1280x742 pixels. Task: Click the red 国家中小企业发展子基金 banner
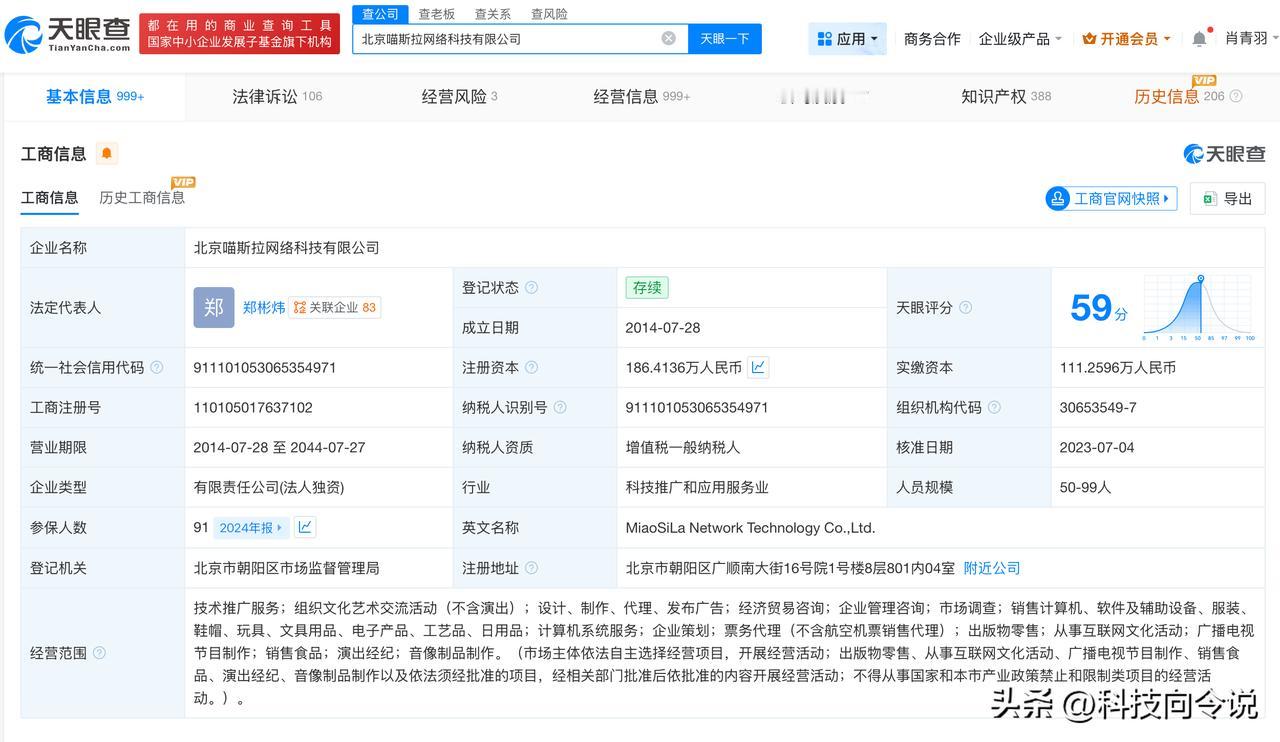[240, 34]
